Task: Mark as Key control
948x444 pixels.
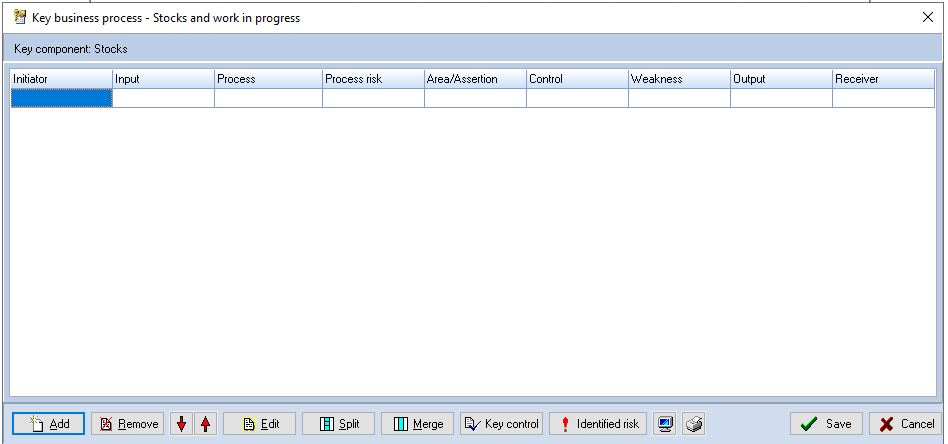Action: click(501, 424)
